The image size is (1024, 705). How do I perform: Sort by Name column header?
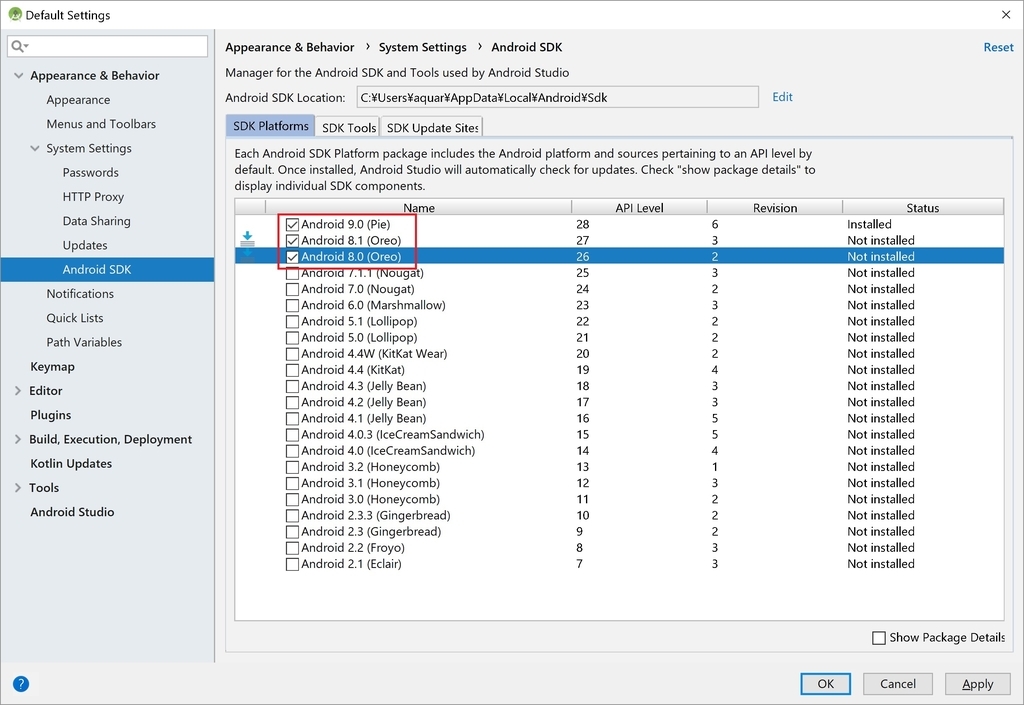419,208
